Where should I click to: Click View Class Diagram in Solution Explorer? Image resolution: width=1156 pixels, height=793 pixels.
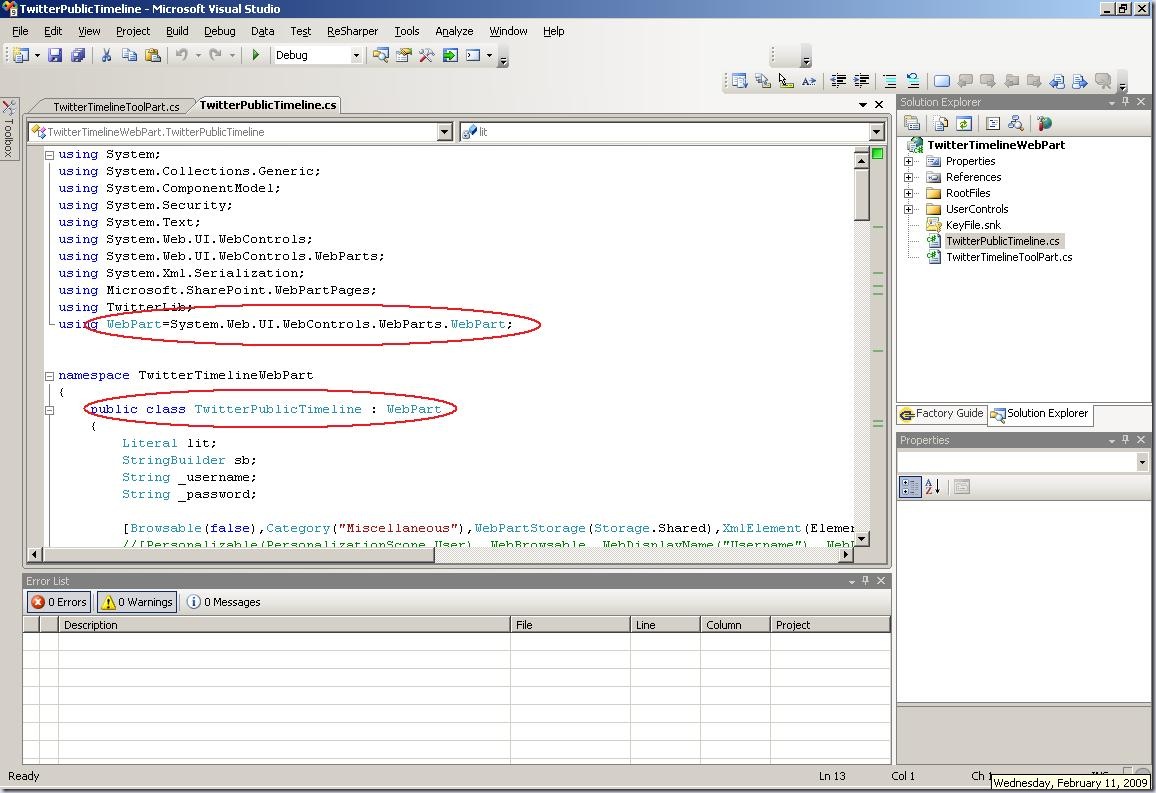point(1015,123)
